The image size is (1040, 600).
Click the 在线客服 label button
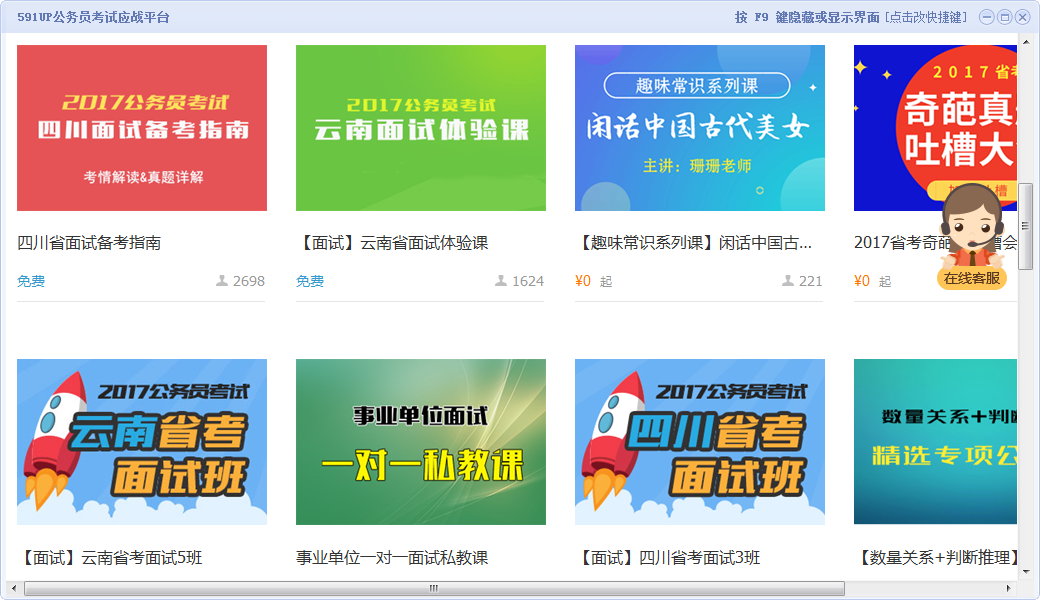[x=972, y=279]
